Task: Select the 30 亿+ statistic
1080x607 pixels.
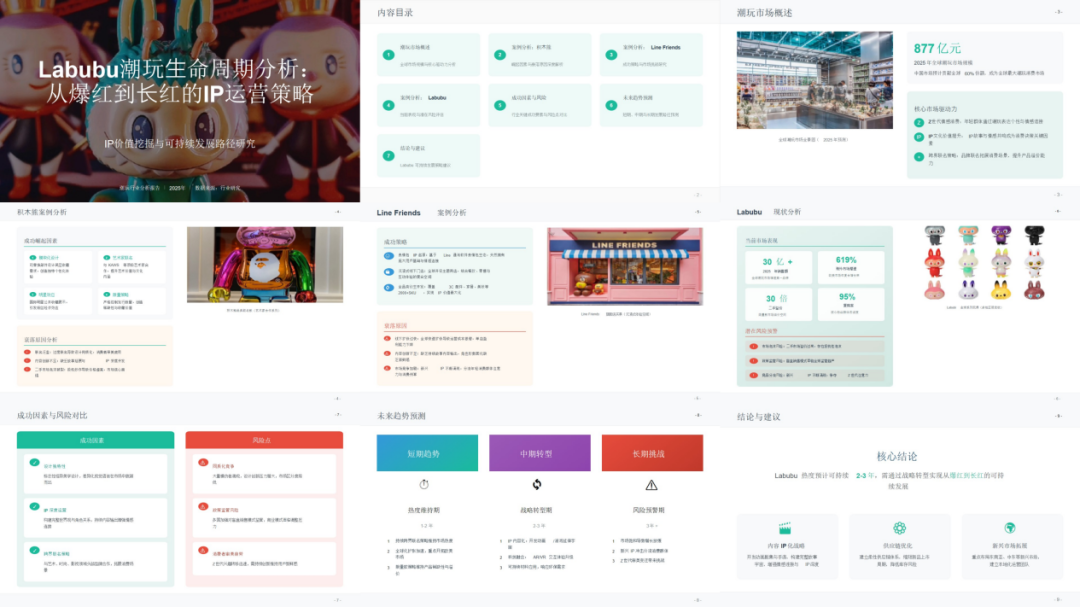Action: tap(777, 262)
